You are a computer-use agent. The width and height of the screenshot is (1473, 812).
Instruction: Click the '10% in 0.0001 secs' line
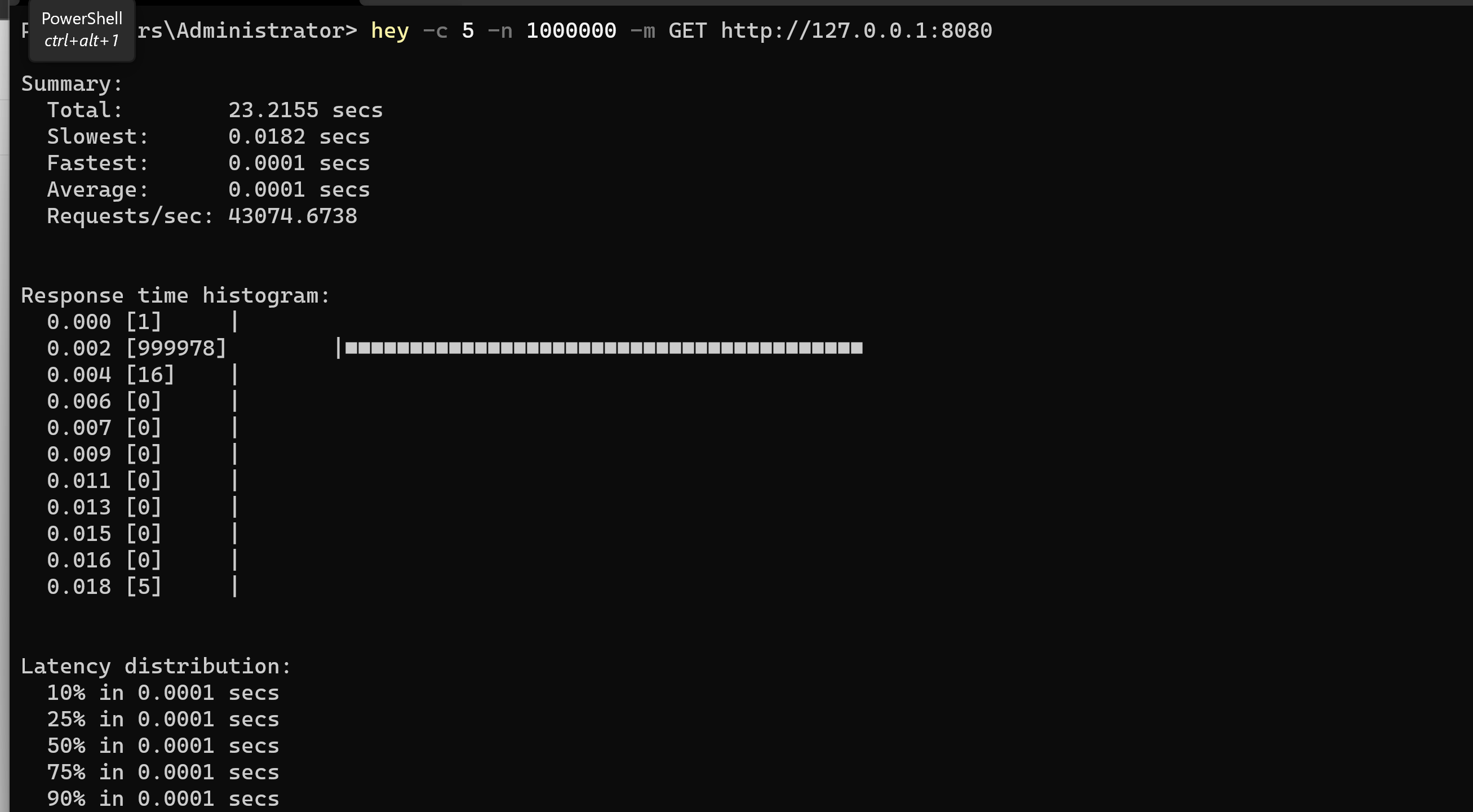coord(163,693)
